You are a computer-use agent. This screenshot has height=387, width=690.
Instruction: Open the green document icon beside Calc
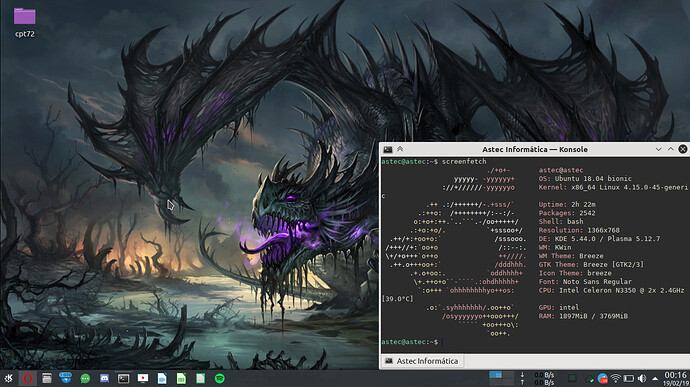(200, 378)
